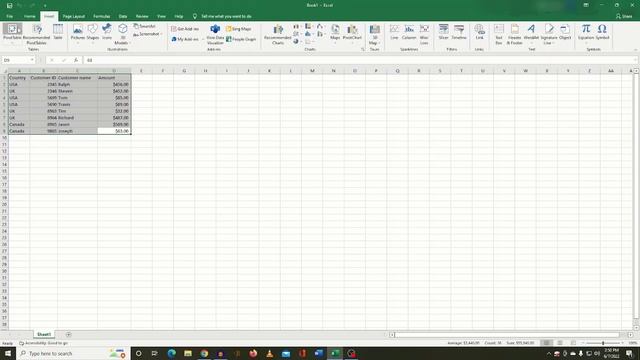Click People Graph add-in
The width and height of the screenshot is (640, 360).
coord(241,39)
